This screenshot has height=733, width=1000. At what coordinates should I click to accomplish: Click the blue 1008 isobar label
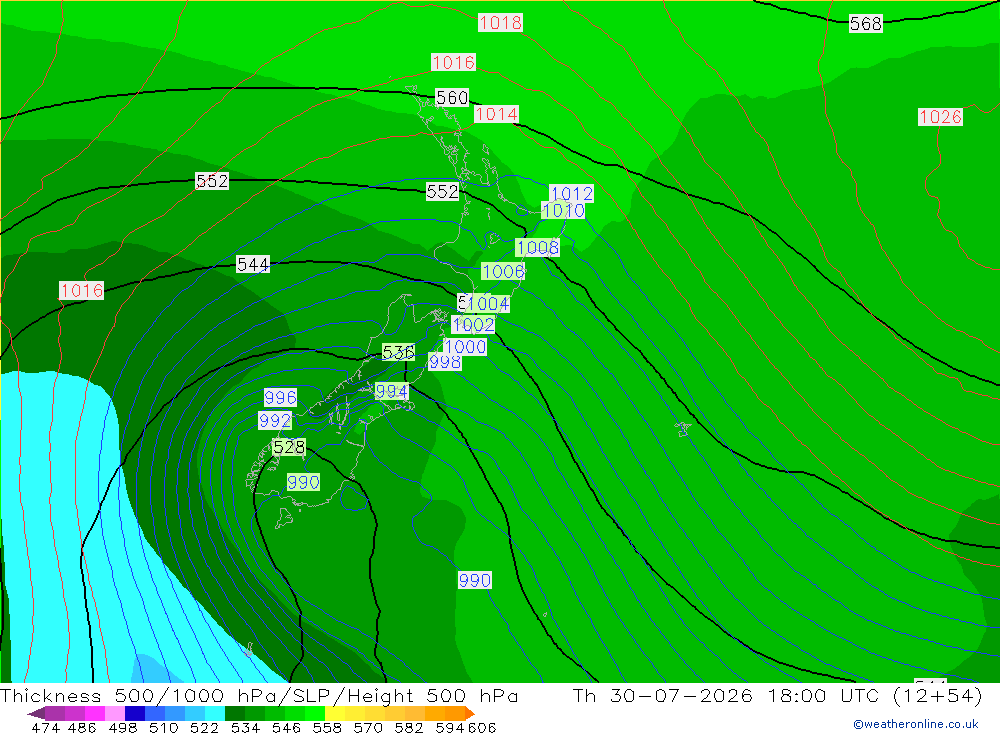point(538,248)
